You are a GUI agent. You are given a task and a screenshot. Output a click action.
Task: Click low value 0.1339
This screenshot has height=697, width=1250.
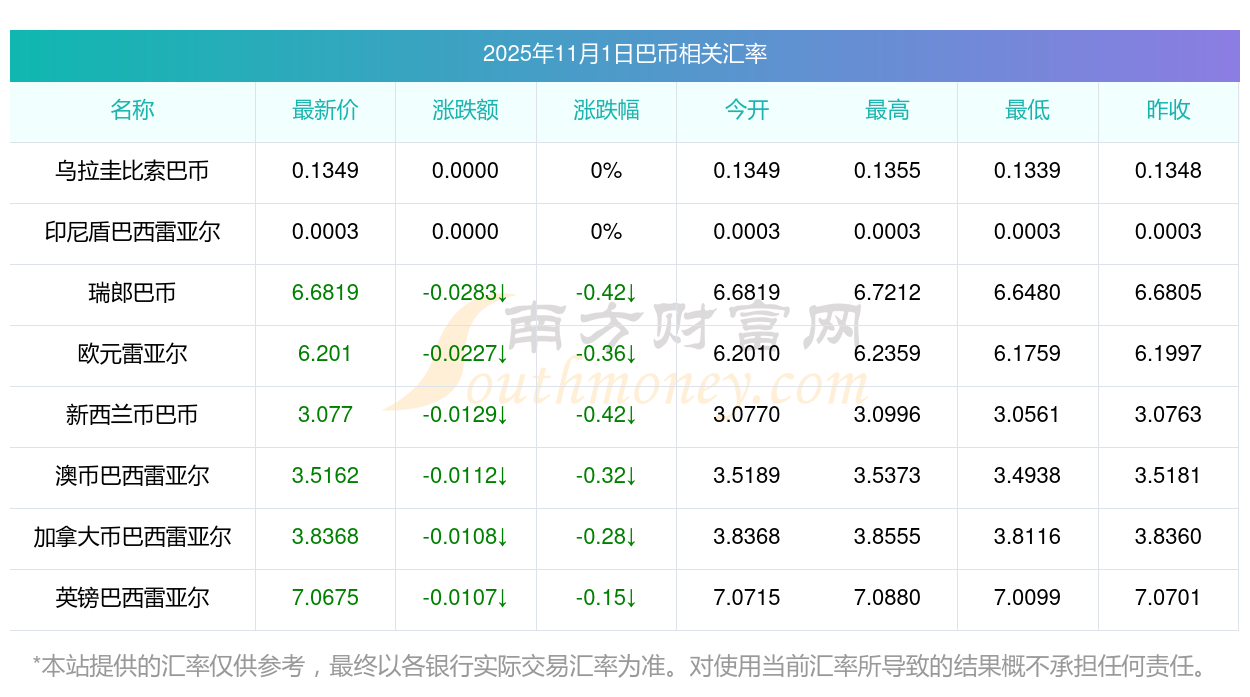pos(1028,171)
